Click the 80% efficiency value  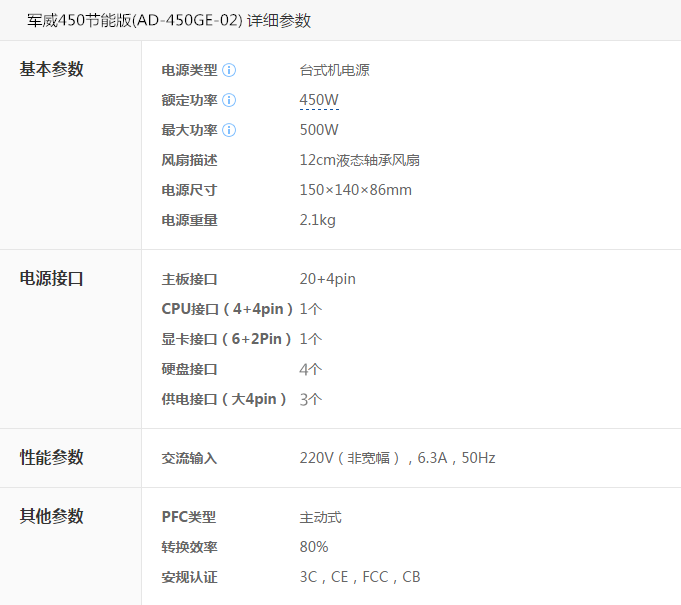click(314, 547)
